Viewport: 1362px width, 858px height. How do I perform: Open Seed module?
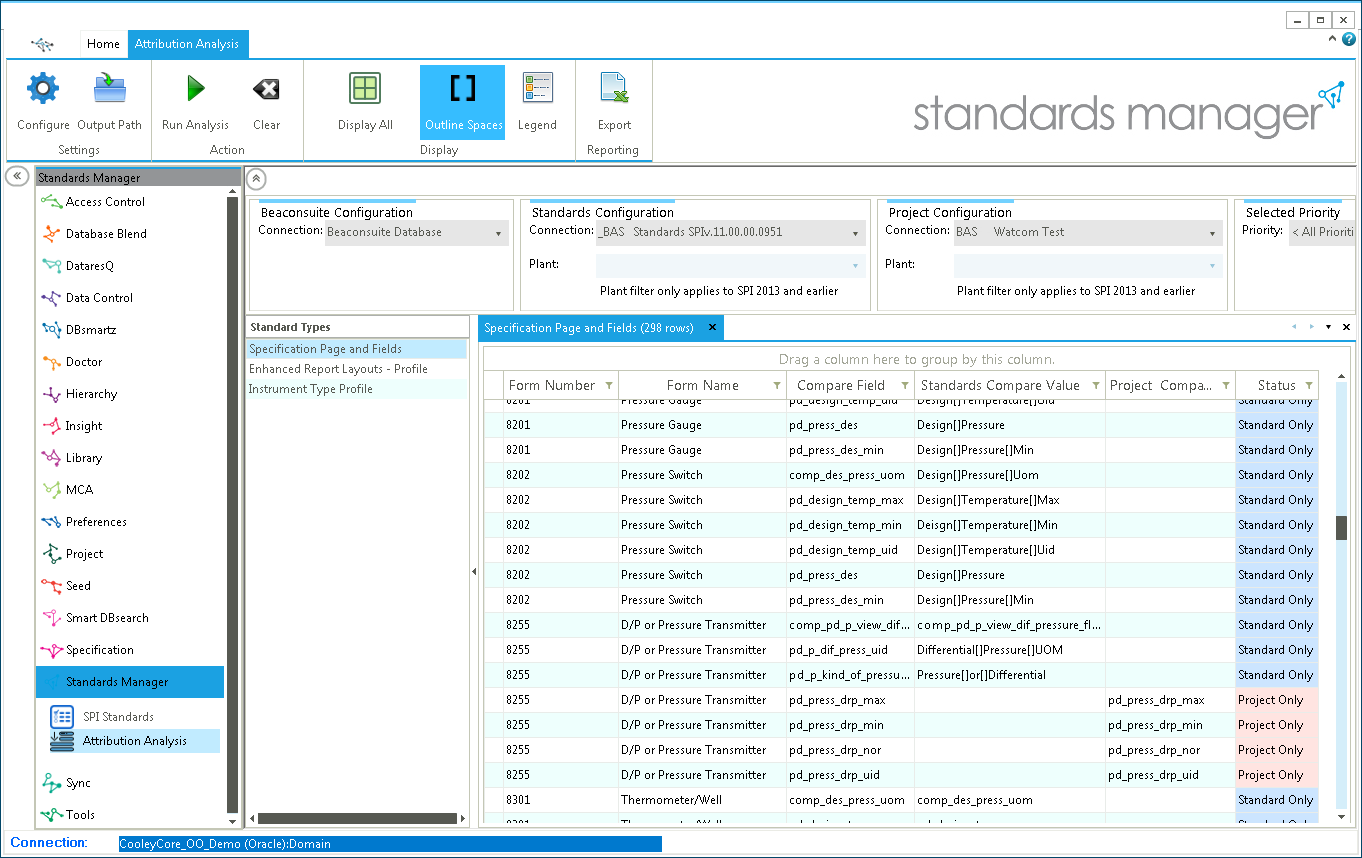pos(78,586)
